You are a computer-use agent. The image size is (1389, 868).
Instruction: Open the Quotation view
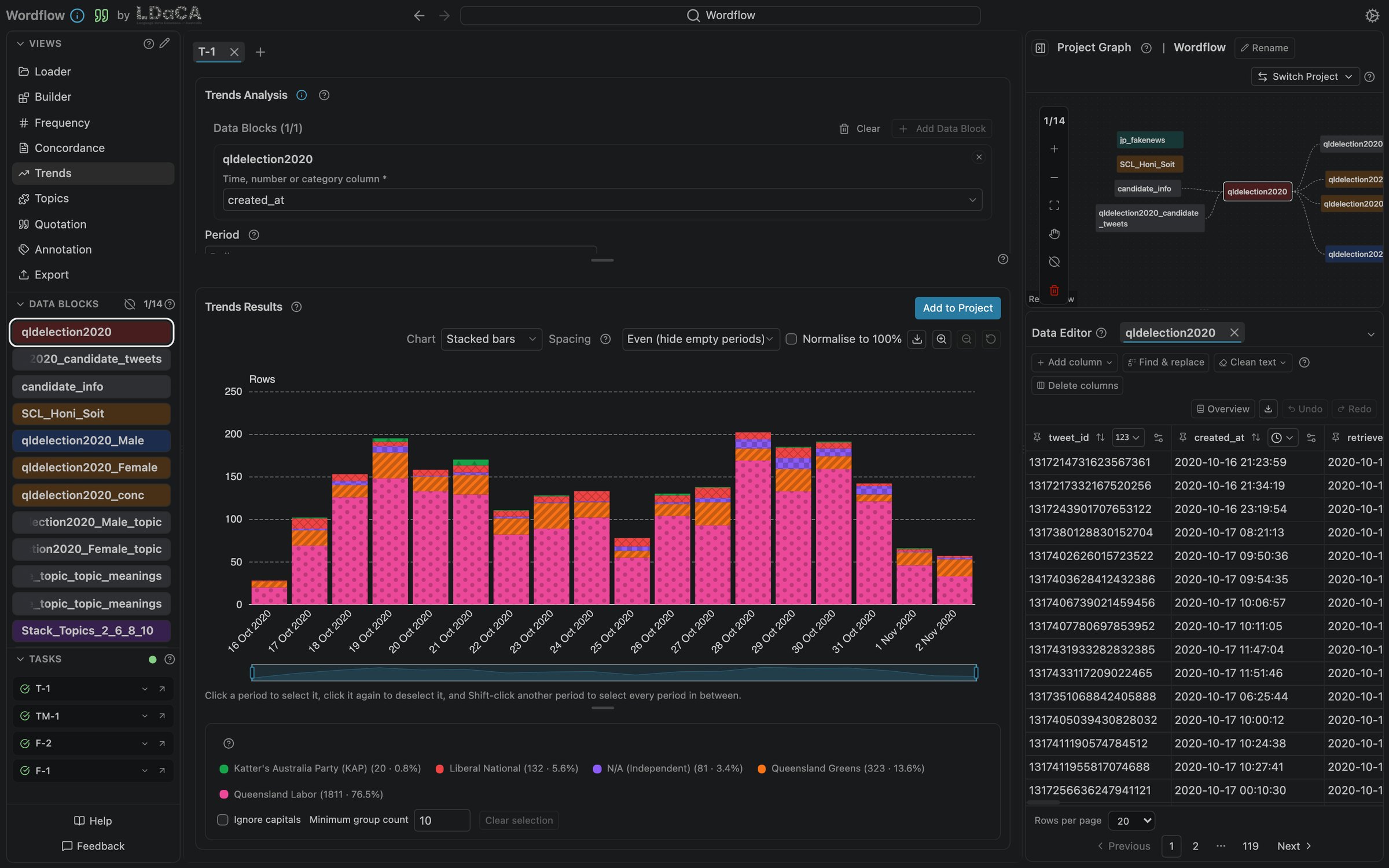(93, 225)
